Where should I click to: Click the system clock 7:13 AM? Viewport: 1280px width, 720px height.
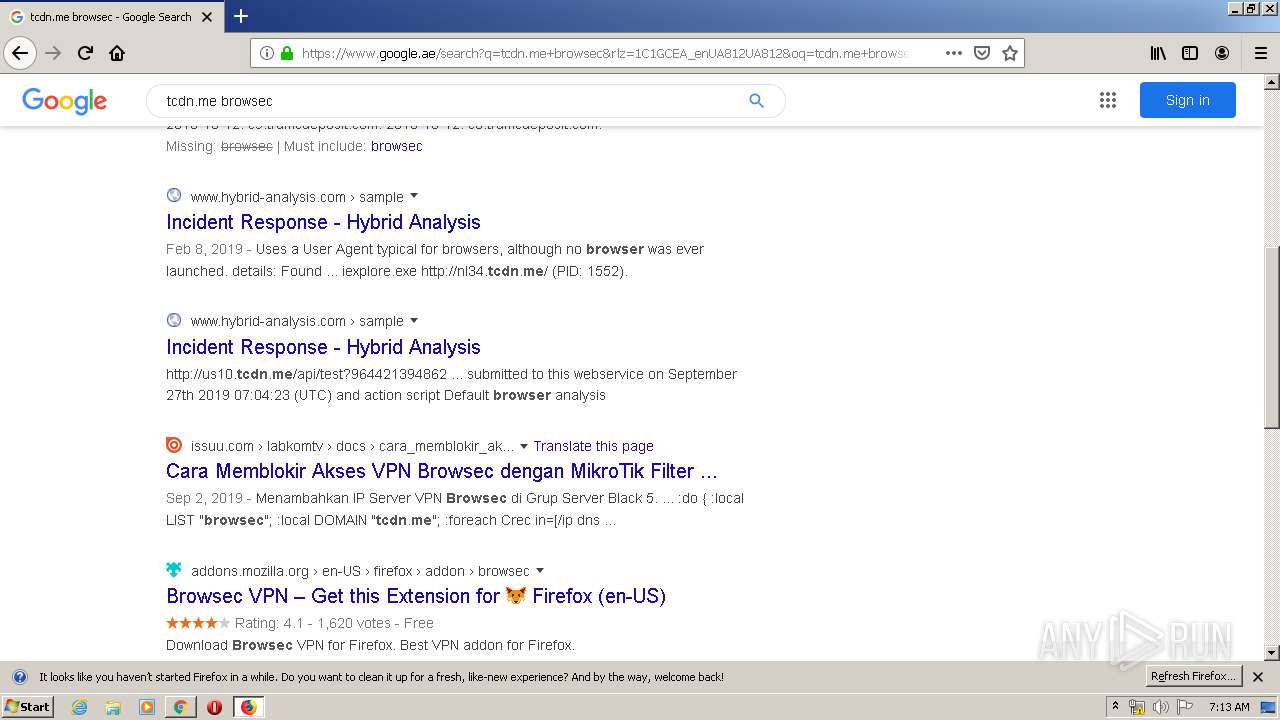tap(1229, 707)
